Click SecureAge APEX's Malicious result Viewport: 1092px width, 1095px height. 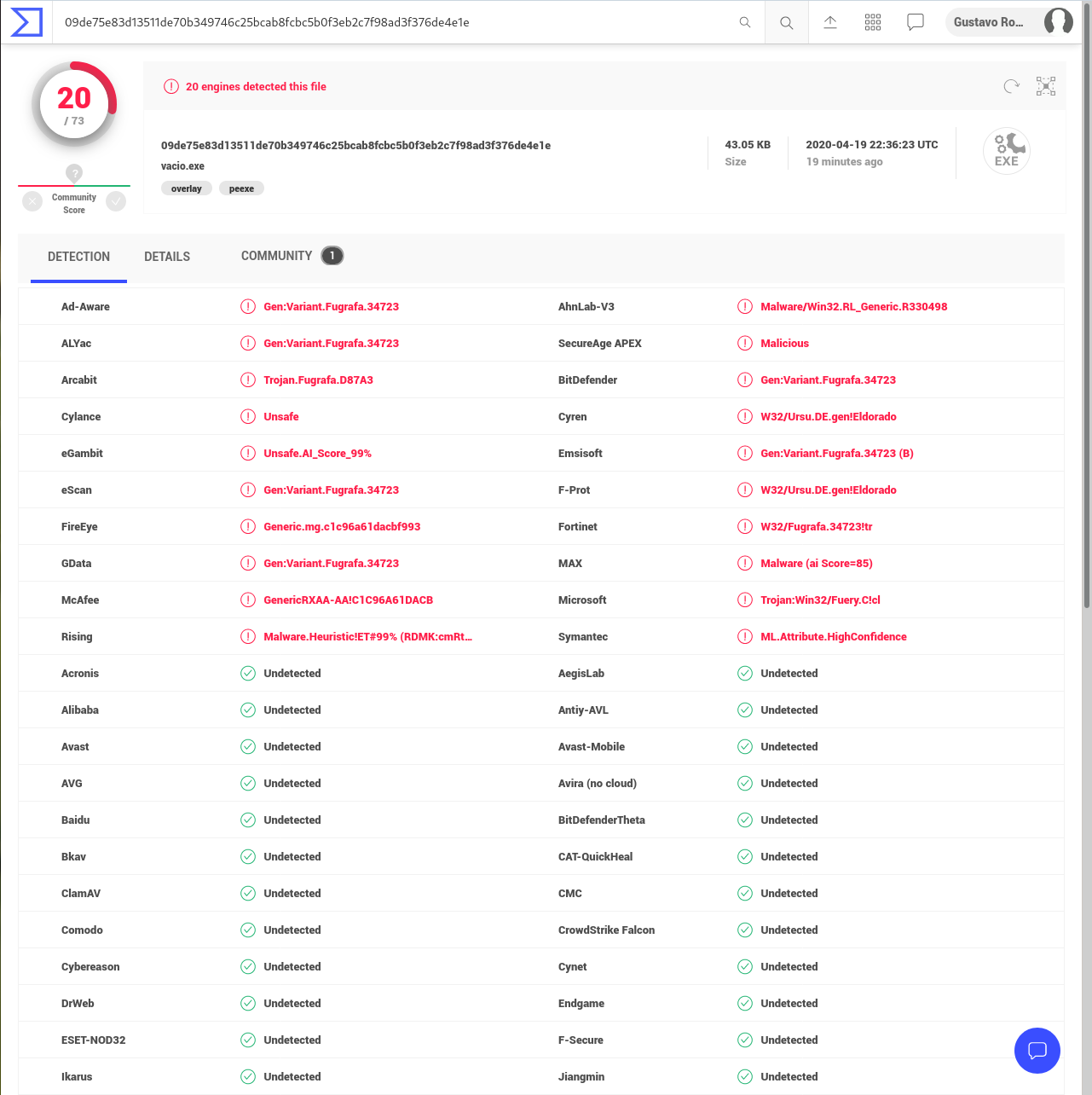(x=785, y=344)
